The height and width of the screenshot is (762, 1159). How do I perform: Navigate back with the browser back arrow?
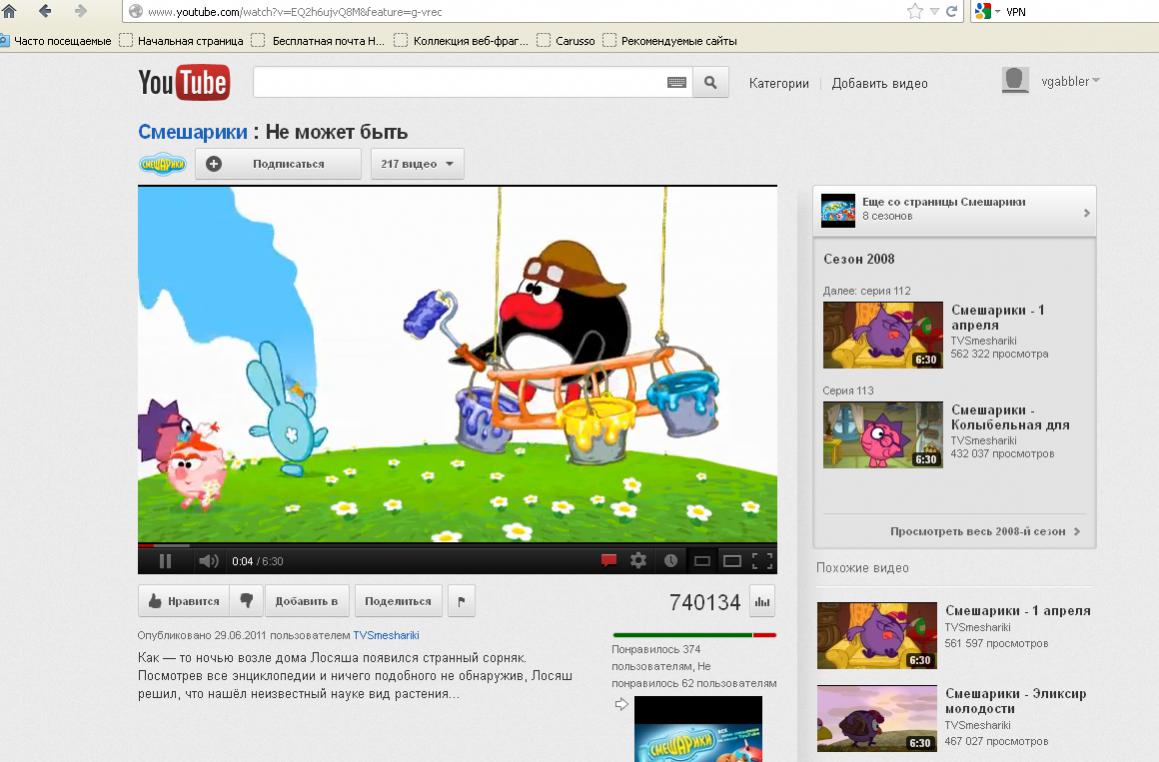[x=45, y=11]
